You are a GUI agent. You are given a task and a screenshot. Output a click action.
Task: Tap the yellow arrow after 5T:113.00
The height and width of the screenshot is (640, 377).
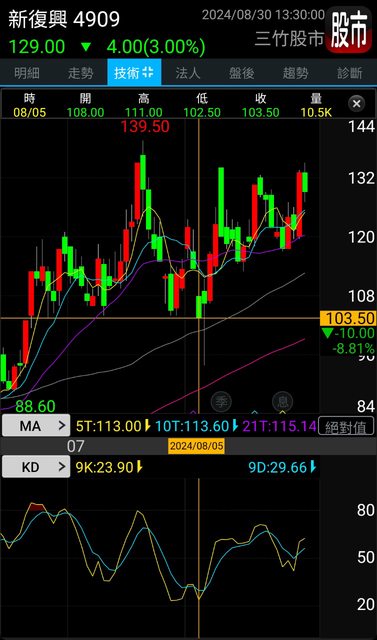point(147,427)
